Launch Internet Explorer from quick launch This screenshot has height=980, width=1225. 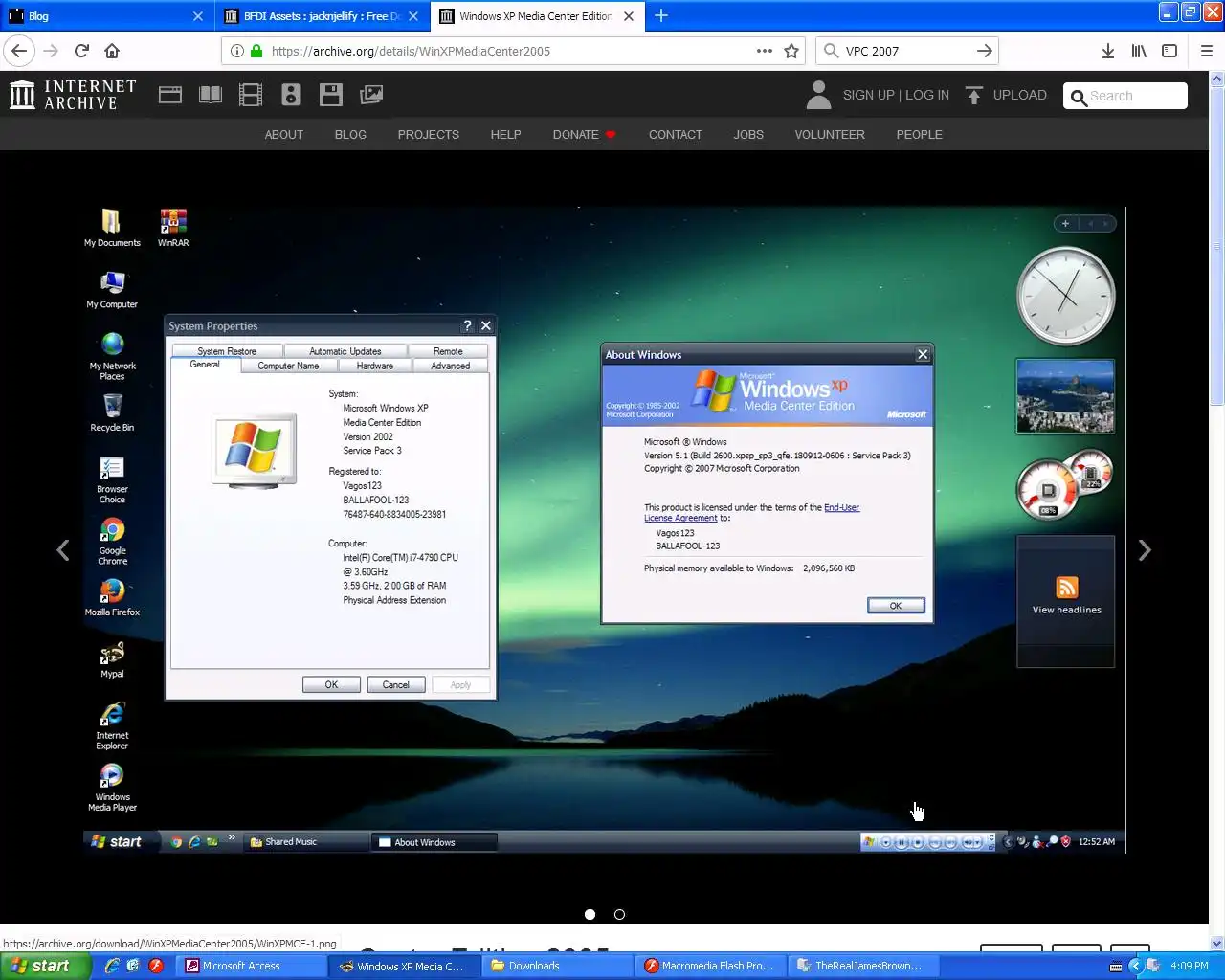tap(112, 966)
